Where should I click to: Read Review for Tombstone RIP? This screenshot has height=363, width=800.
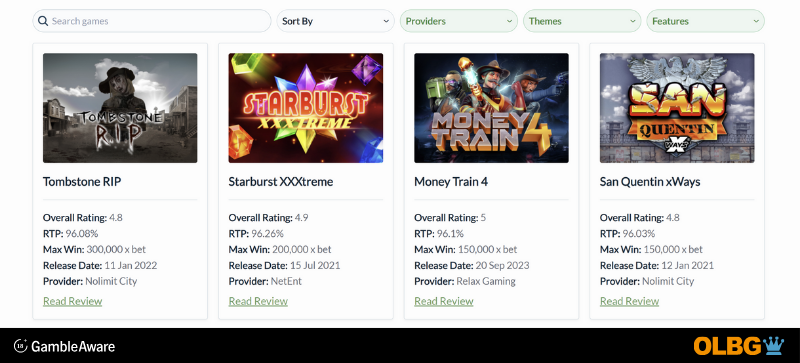(72, 301)
